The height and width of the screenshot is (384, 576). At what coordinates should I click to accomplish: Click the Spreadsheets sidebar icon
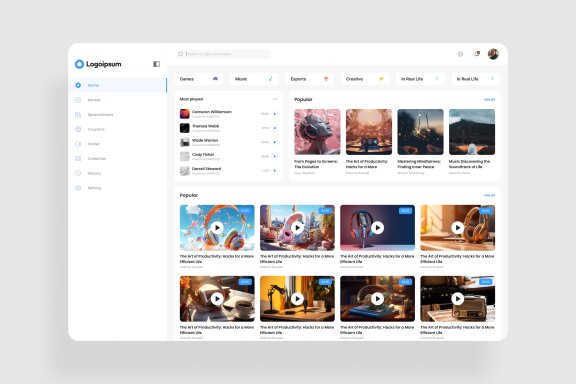pyautogui.click(x=78, y=115)
